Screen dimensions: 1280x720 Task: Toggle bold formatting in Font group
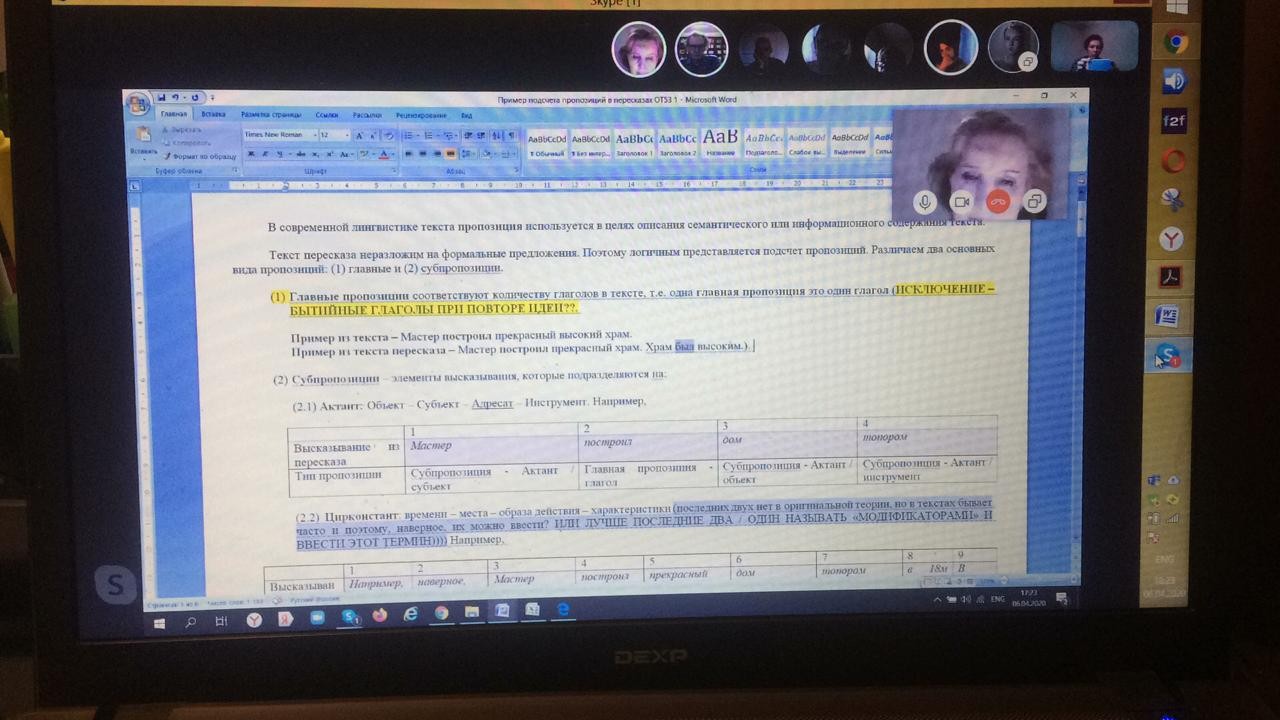click(251, 154)
